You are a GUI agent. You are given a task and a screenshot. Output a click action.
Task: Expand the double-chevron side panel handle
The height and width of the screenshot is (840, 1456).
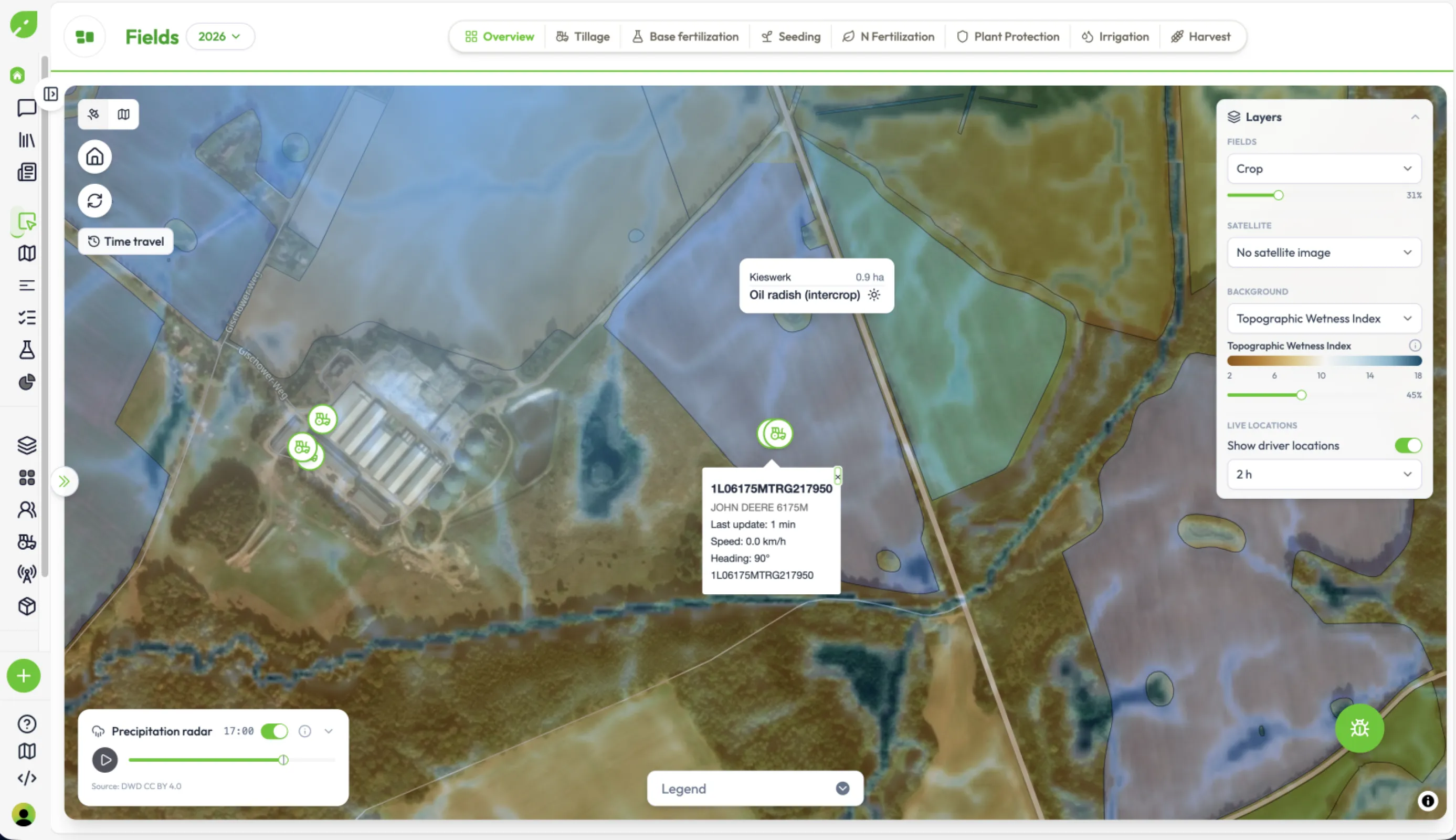[64, 481]
